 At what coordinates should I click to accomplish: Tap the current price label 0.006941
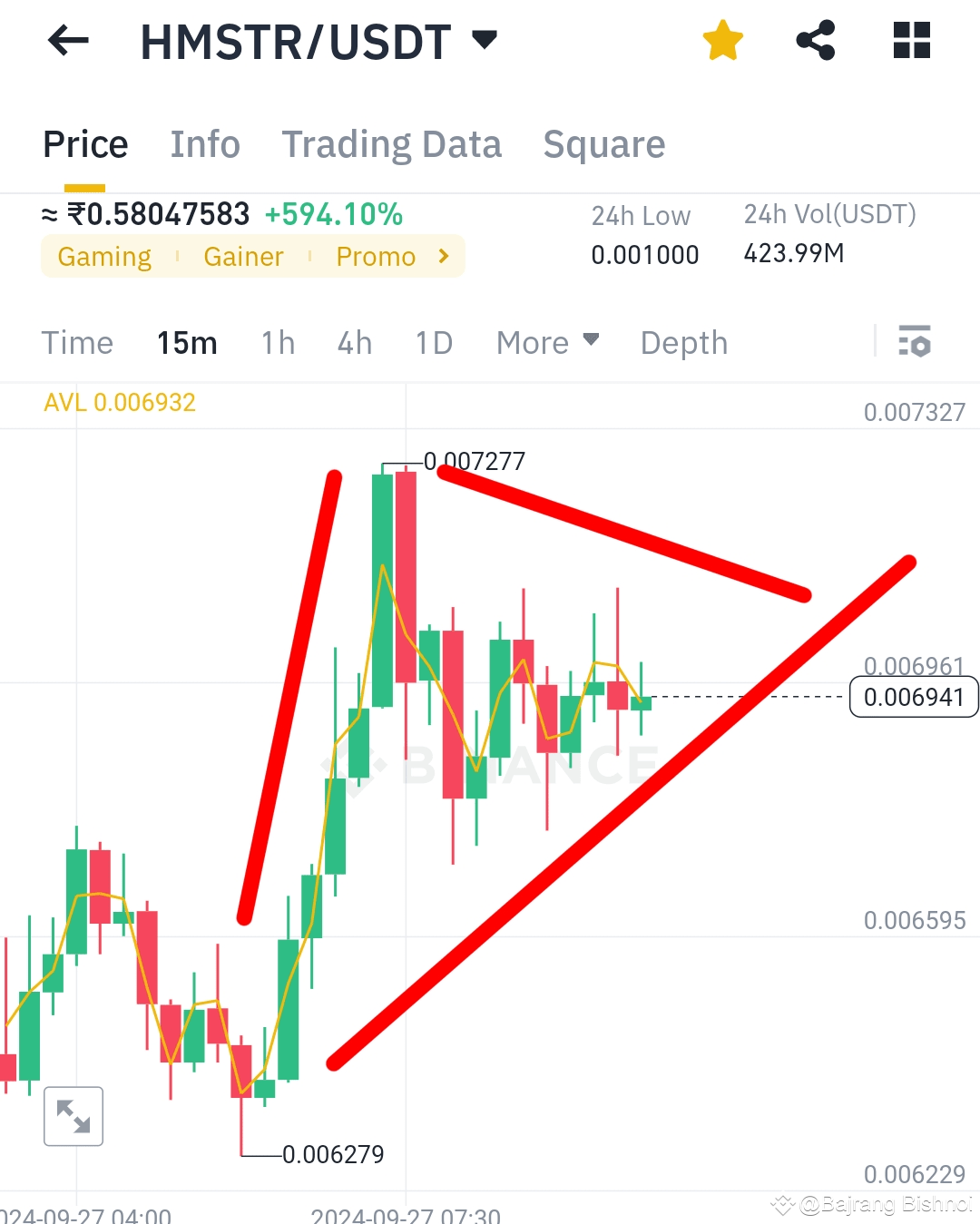coord(914,697)
